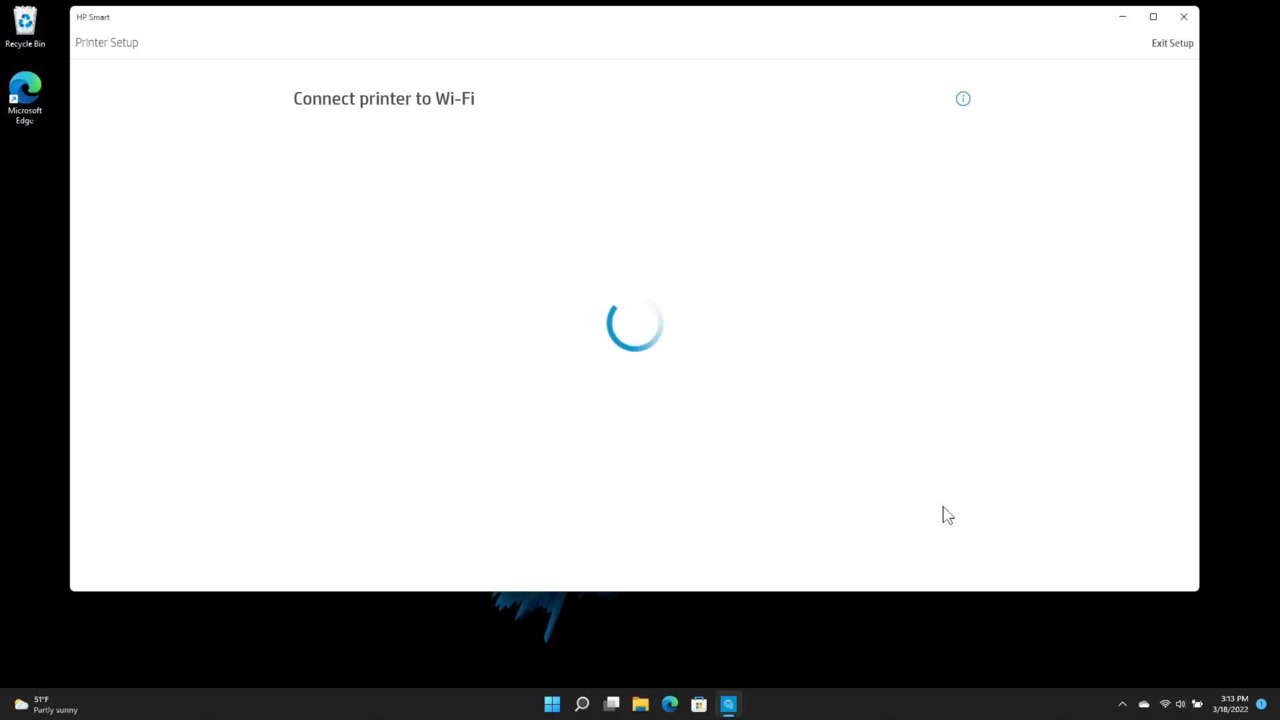Viewport: 1280px width, 720px height.
Task: Open Task View on the taskbar
Action: click(x=611, y=704)
